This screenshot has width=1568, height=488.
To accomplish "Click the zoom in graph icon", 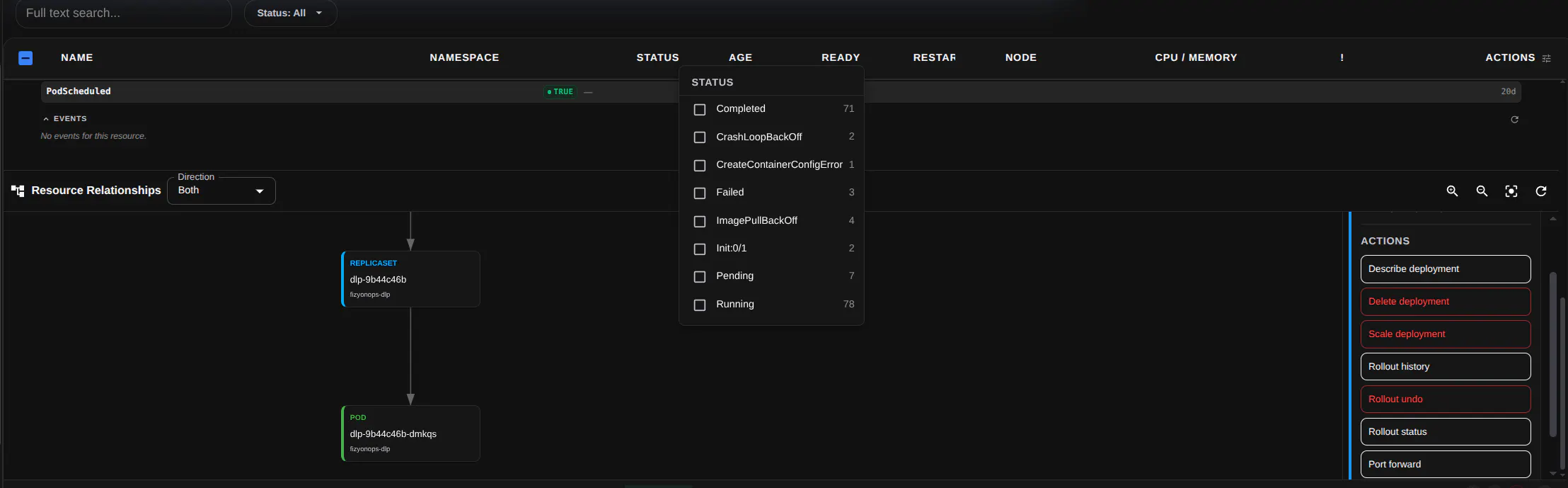I will (1452, 191).
